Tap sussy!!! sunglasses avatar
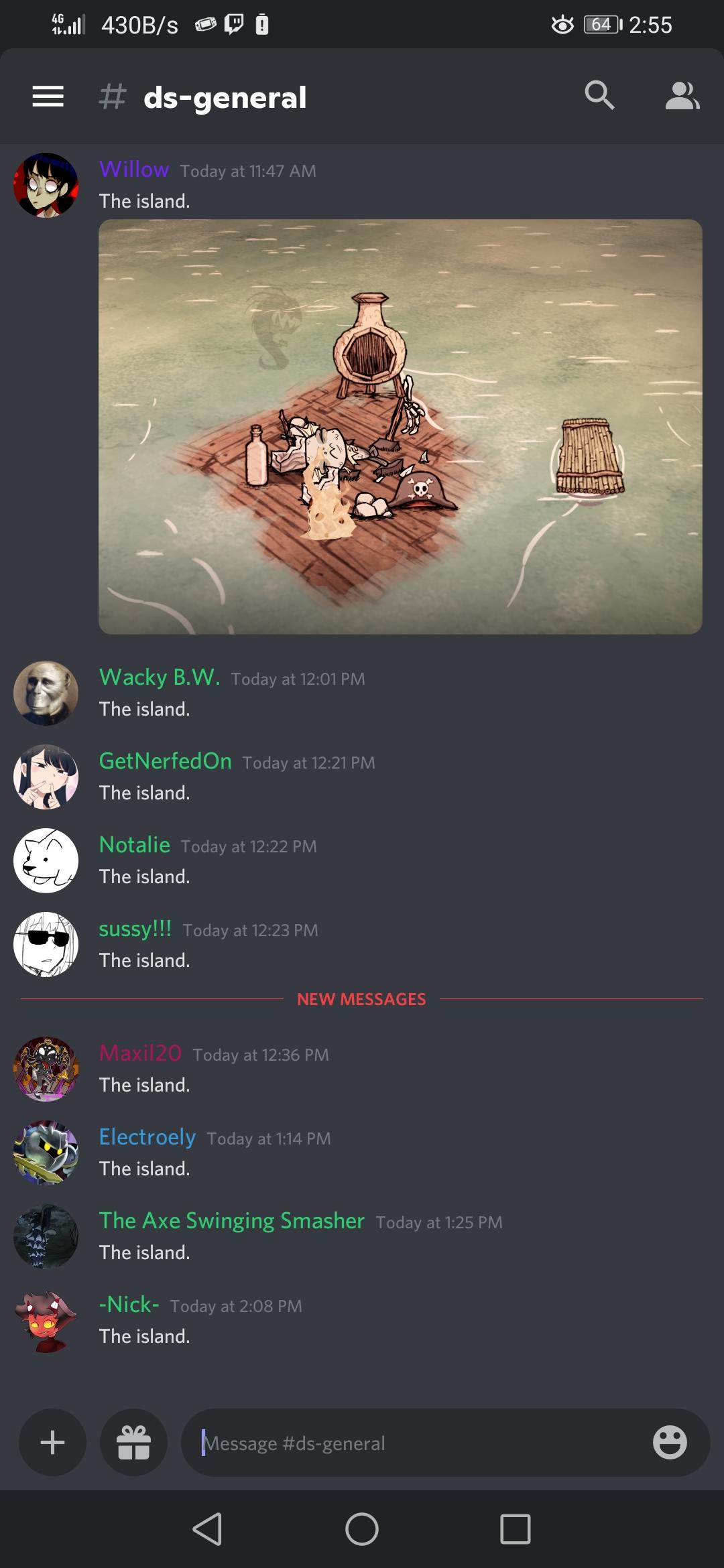 click(46, 944)
